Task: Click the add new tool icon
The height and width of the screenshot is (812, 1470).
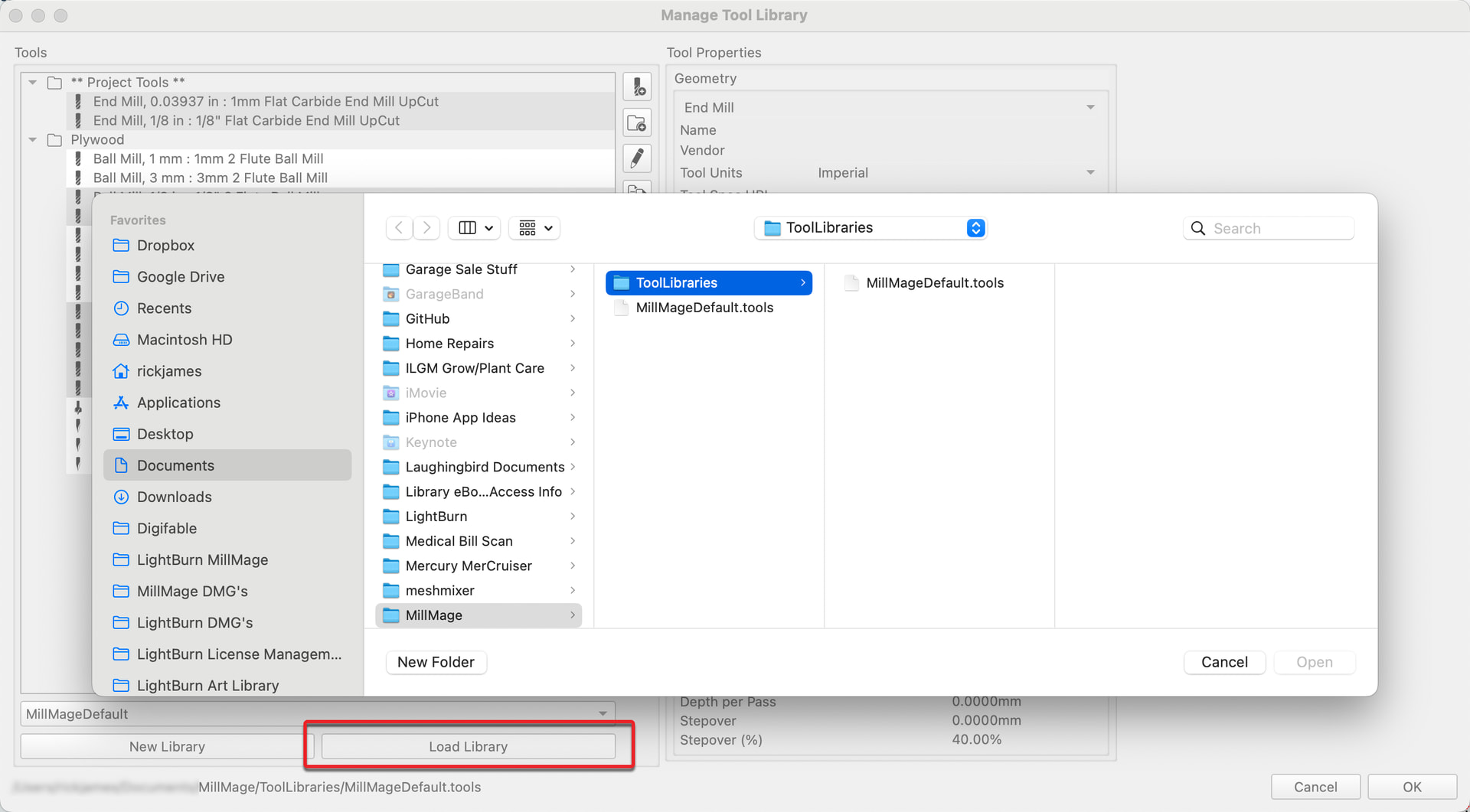Action: click(637, 86)
